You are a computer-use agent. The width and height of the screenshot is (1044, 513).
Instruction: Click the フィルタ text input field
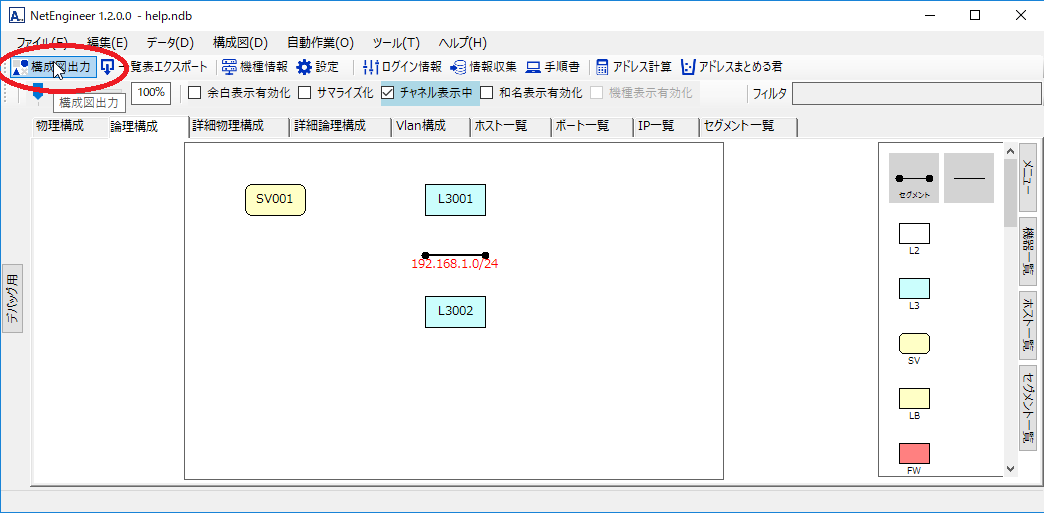point(914,94)
